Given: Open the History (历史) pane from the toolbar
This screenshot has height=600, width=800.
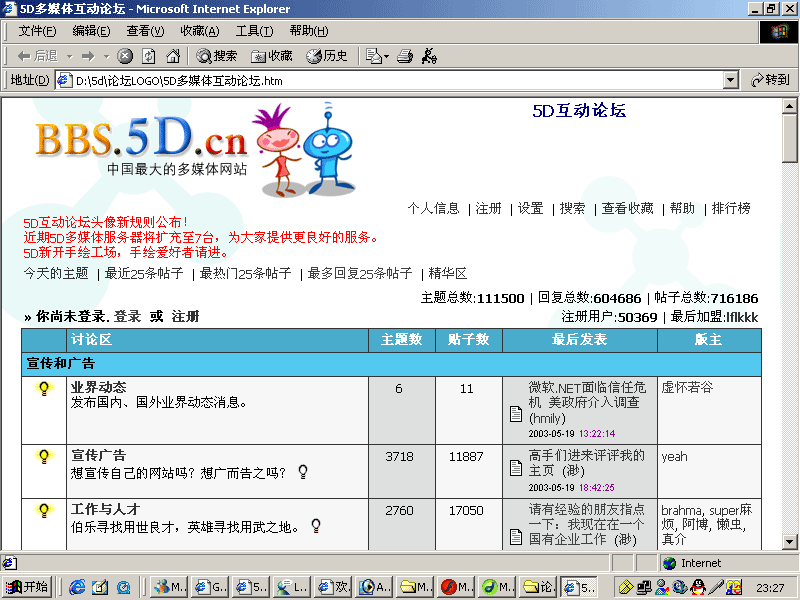Looking at the screenshot, I should click(327, 56).
